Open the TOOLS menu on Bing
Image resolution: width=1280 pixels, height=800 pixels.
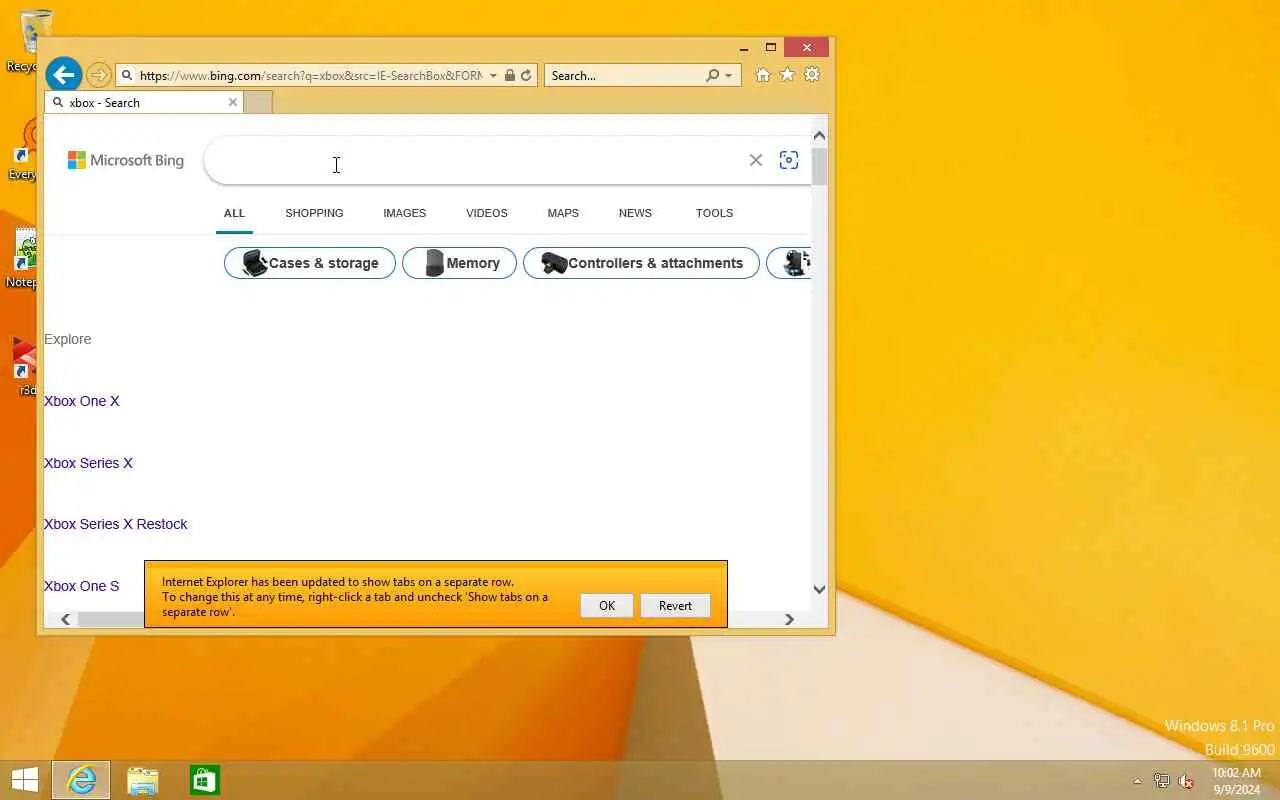[714, 213]
